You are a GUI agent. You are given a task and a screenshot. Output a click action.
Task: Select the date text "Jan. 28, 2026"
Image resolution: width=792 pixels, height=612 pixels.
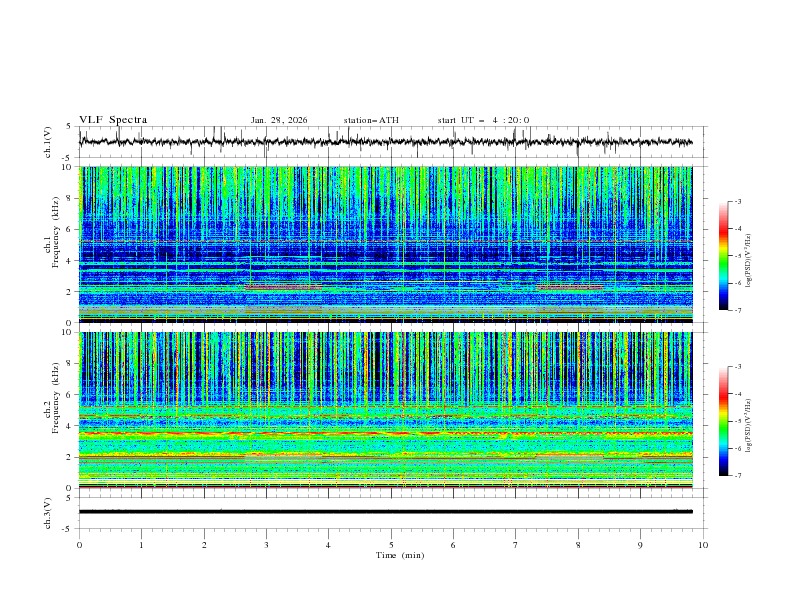click(x=279, y=120)
